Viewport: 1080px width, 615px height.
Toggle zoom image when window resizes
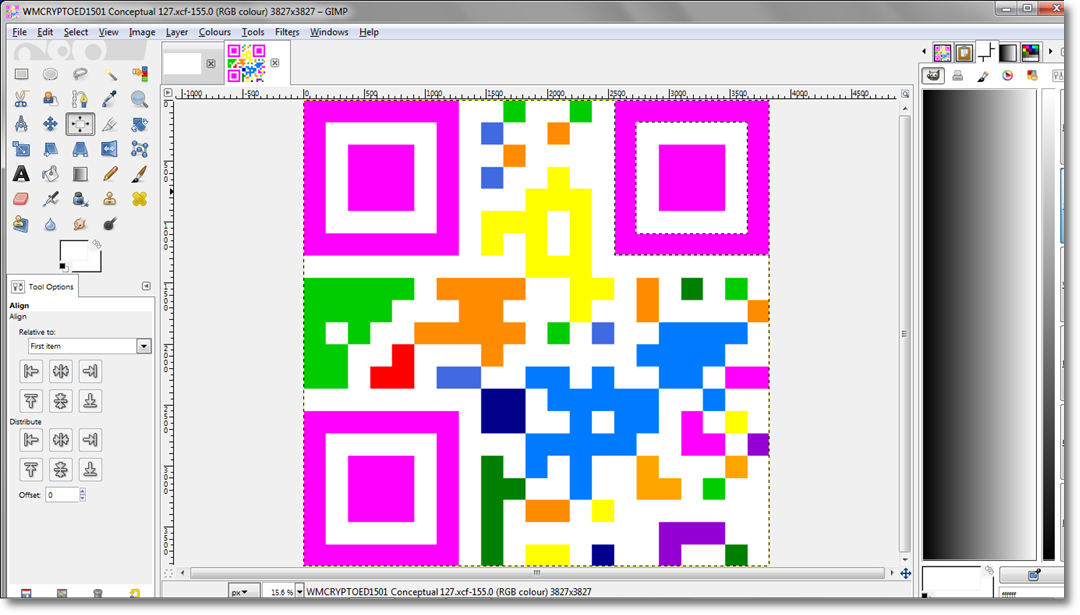pyautogui.click(x=905, y=94)
